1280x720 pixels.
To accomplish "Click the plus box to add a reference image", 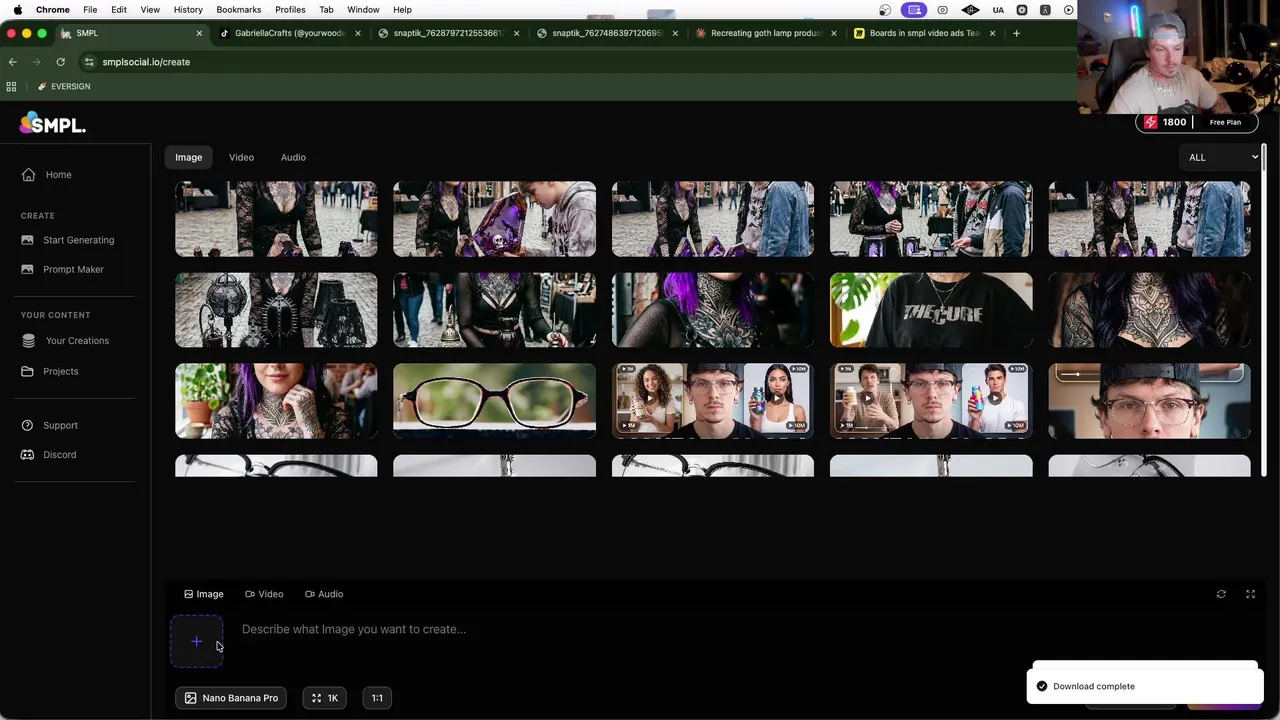I will point(197,642).
